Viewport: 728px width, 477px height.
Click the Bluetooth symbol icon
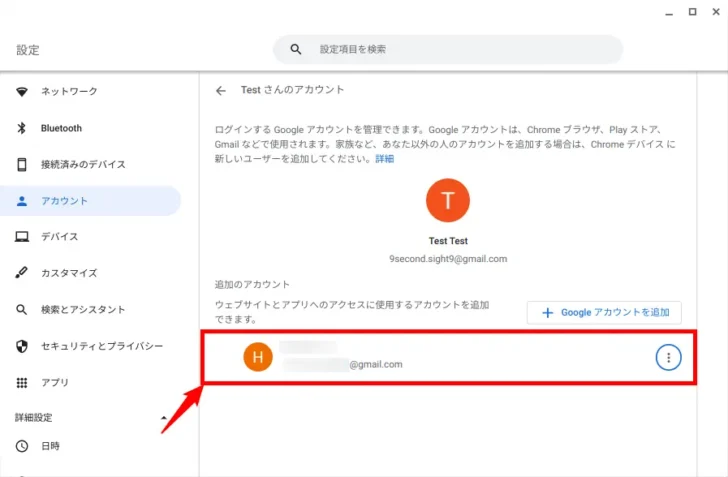[x=21, y=128]
